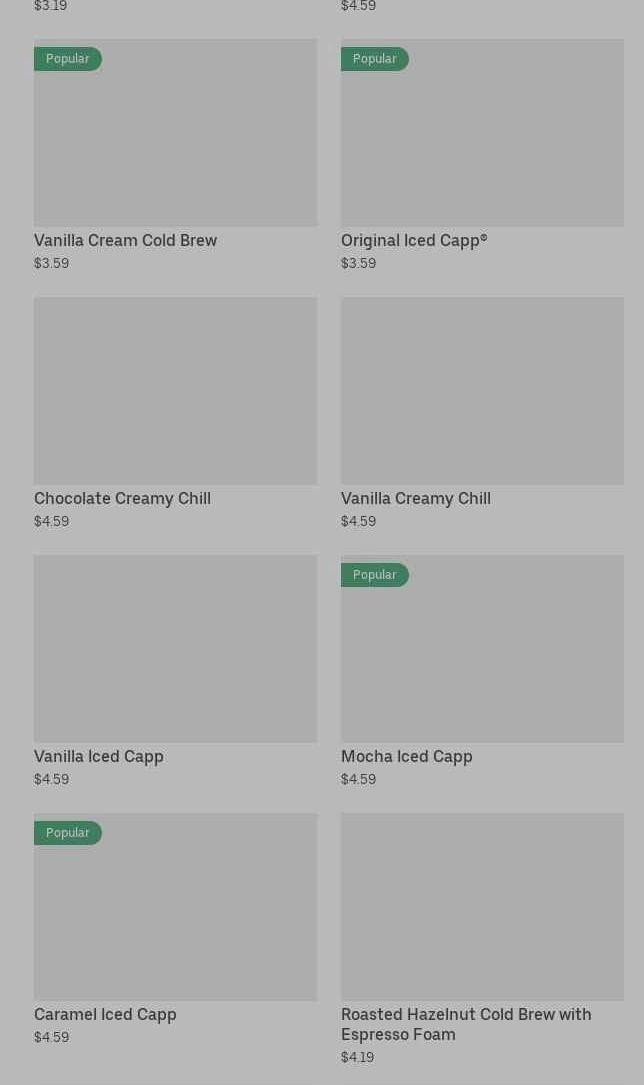Tap the Vanilla Iced Capp product photo
The height and width of the screenshot is (1085, 644).
click(x=175, y=648)
